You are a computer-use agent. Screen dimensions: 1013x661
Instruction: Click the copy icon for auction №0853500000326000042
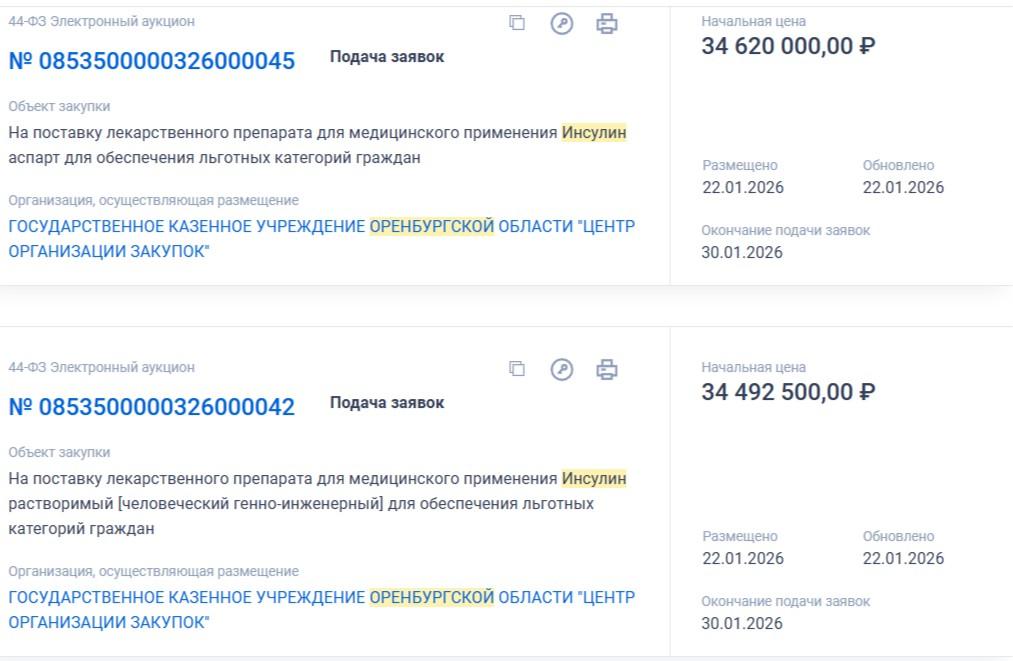coord(517,369)
